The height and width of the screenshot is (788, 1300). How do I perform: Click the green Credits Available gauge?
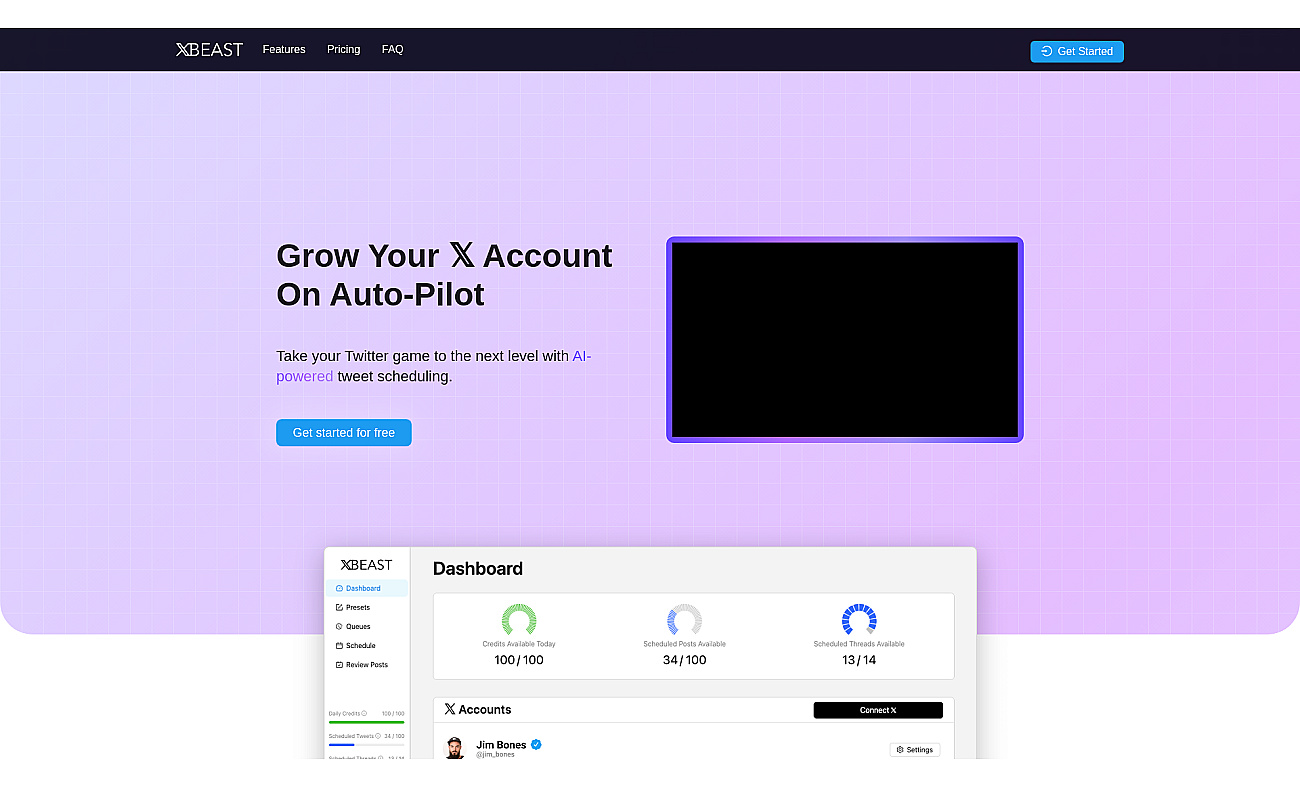(x=519, y=620)
